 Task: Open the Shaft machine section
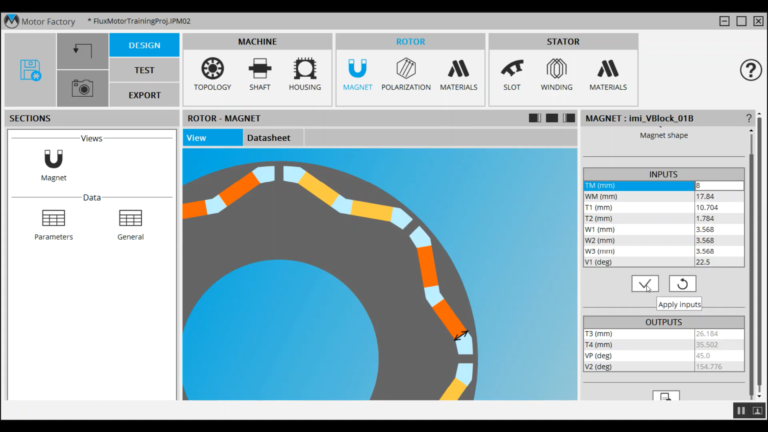[x=260, y=74]
